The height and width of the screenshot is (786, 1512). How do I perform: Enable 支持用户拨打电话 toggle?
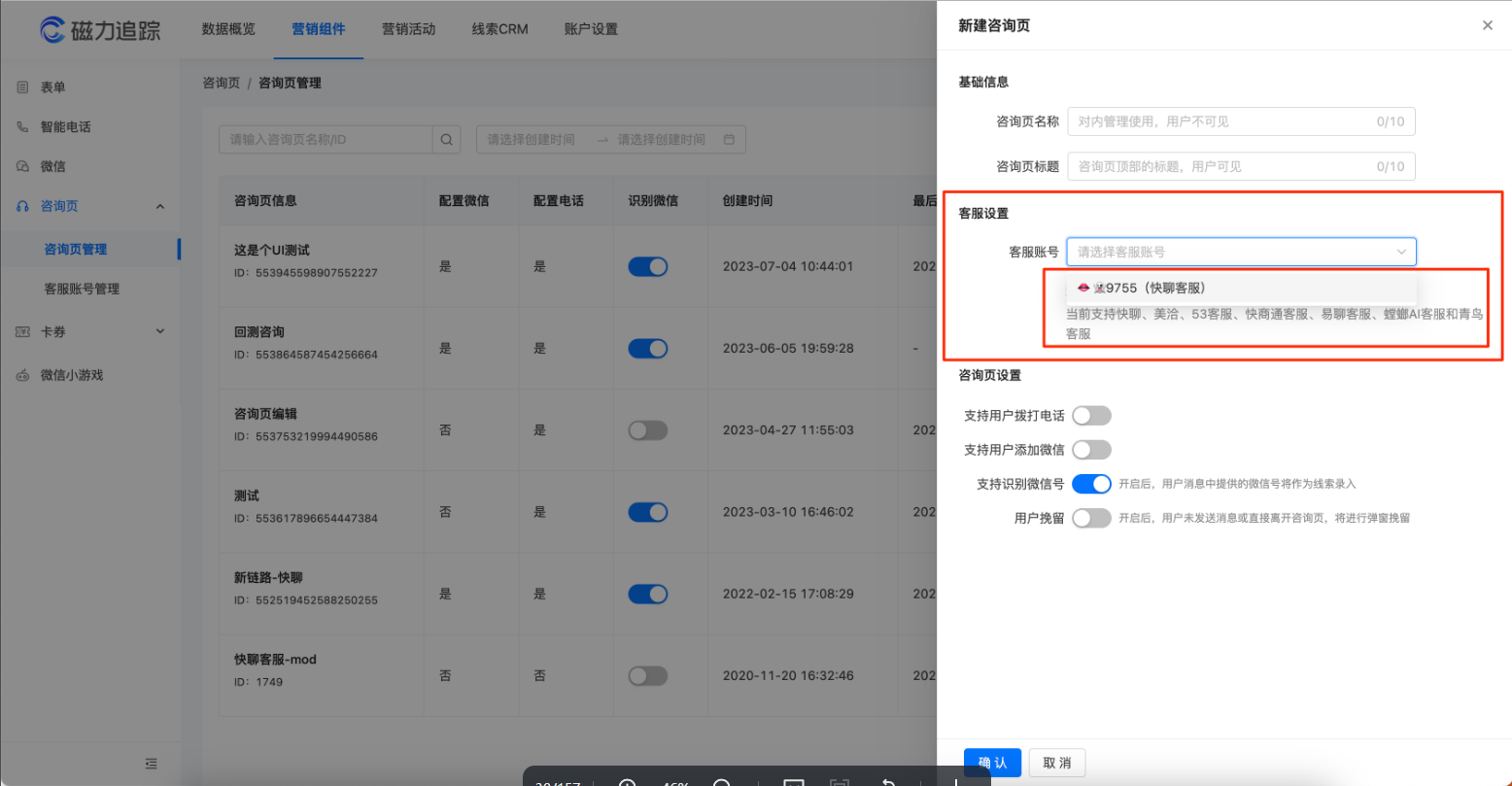(x=1091, y=415)
